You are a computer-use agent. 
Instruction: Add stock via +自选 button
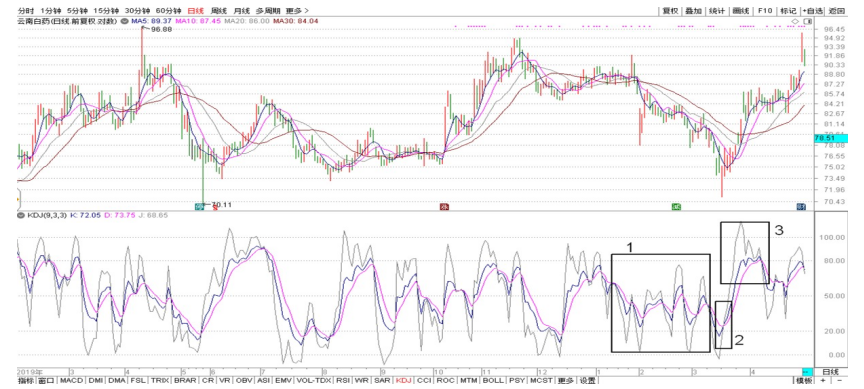(812, 10)
